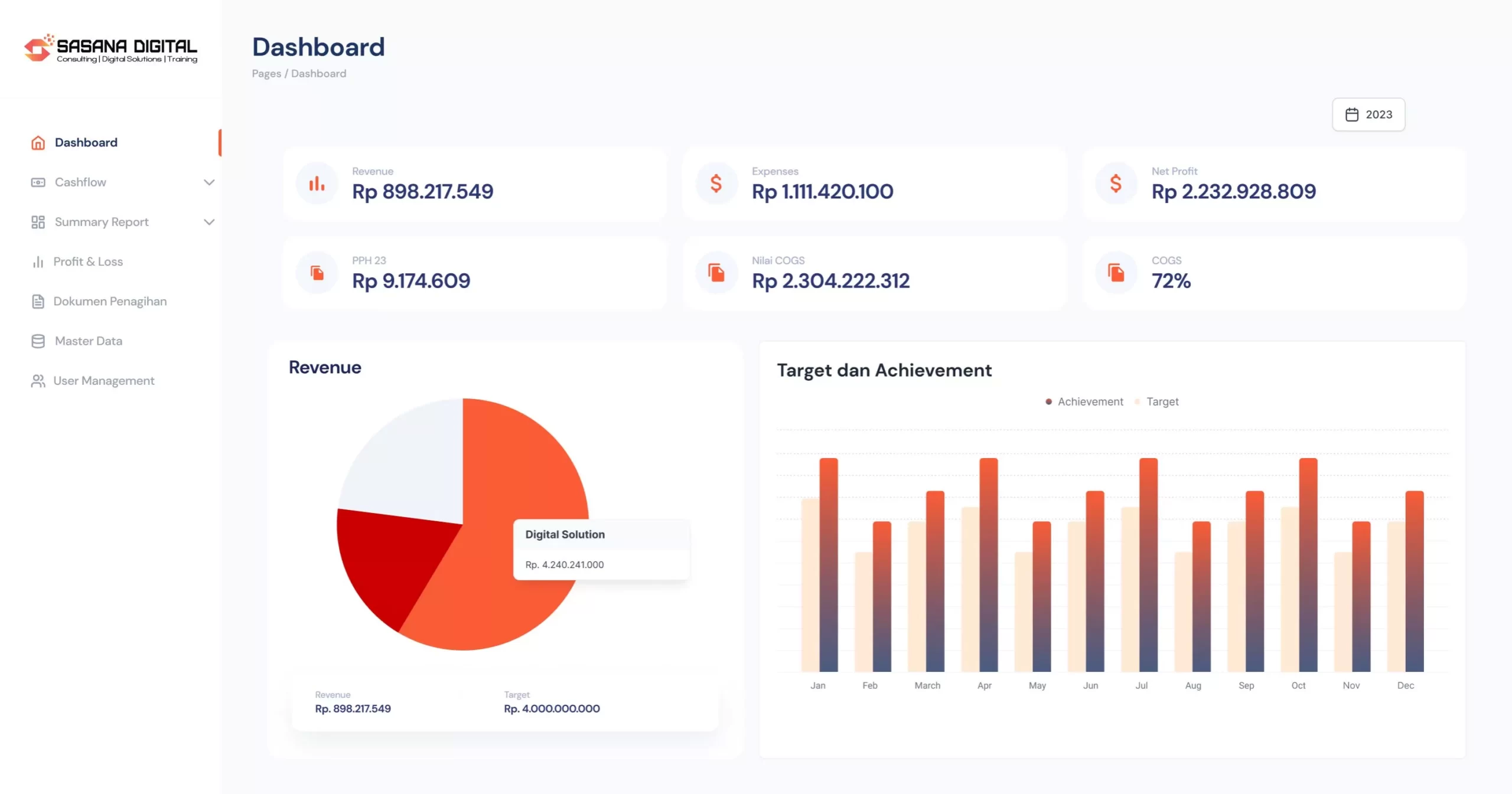Toggle the Target legend series
Viewport: 1512px width, 794px height.
pos(1156,401)
